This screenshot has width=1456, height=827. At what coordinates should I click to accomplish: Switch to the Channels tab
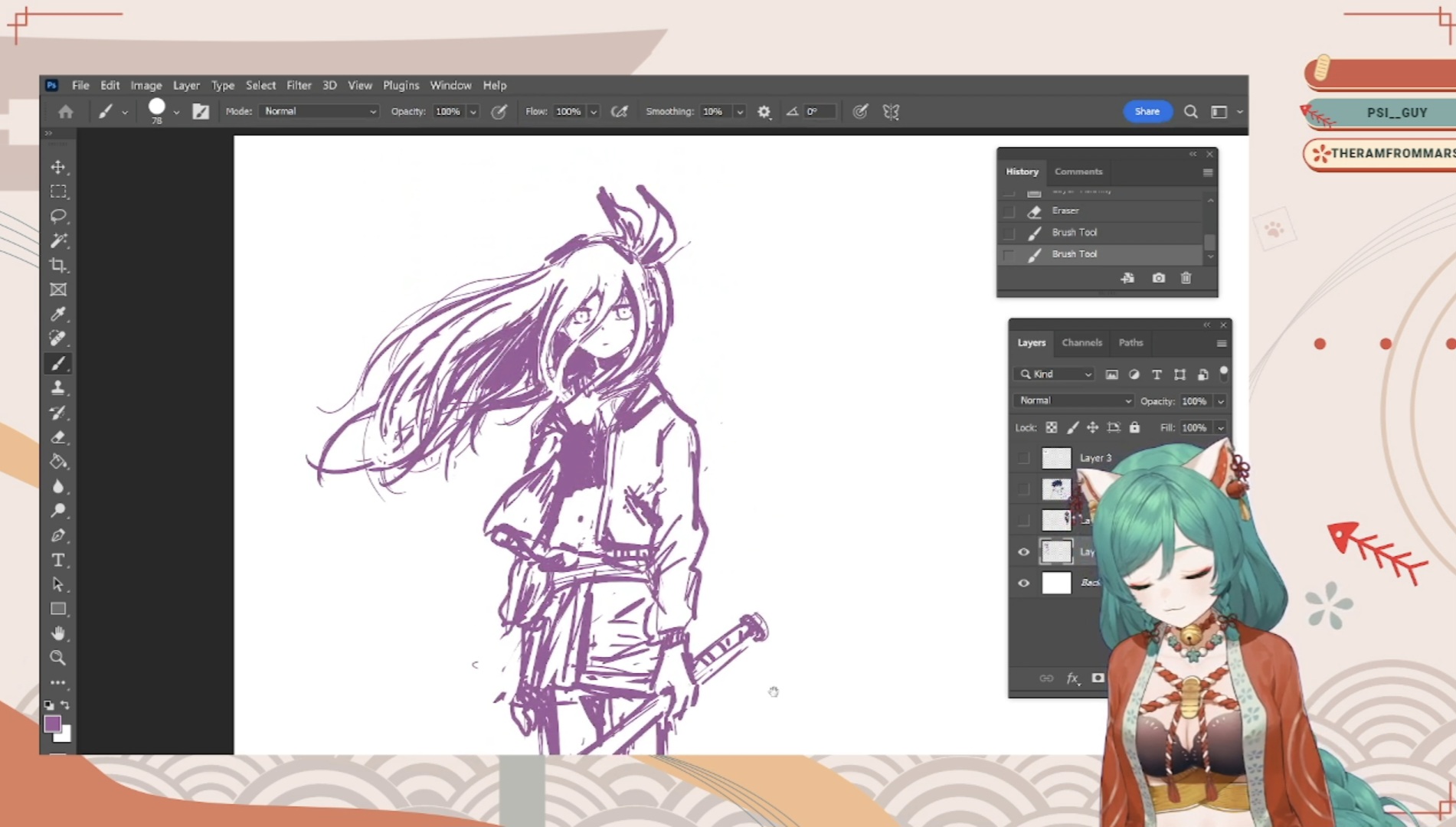coord(1081,342)
